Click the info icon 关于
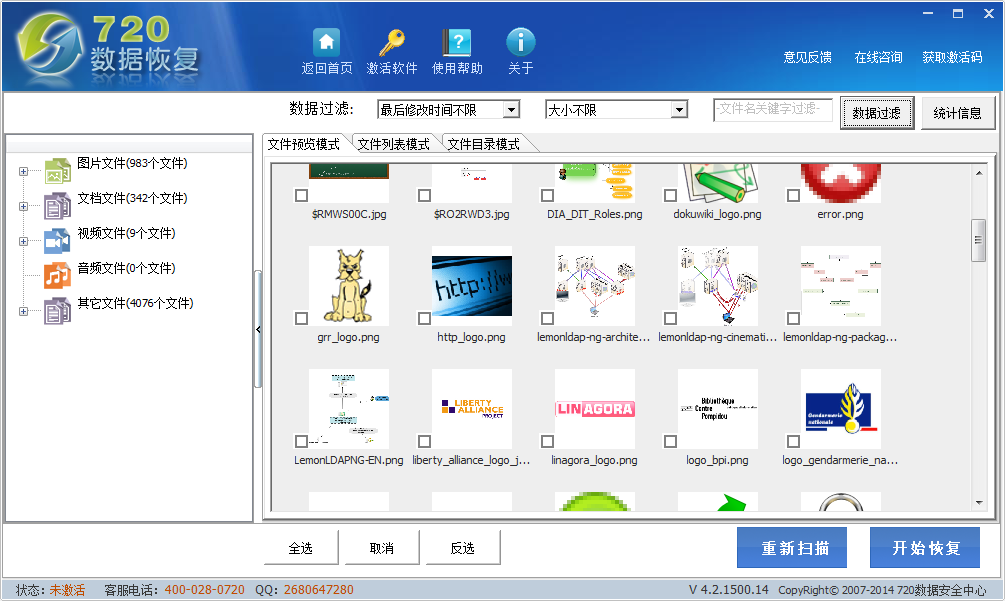The height and width of the screenshot is (601, 1005). click(x=520, y=42)
